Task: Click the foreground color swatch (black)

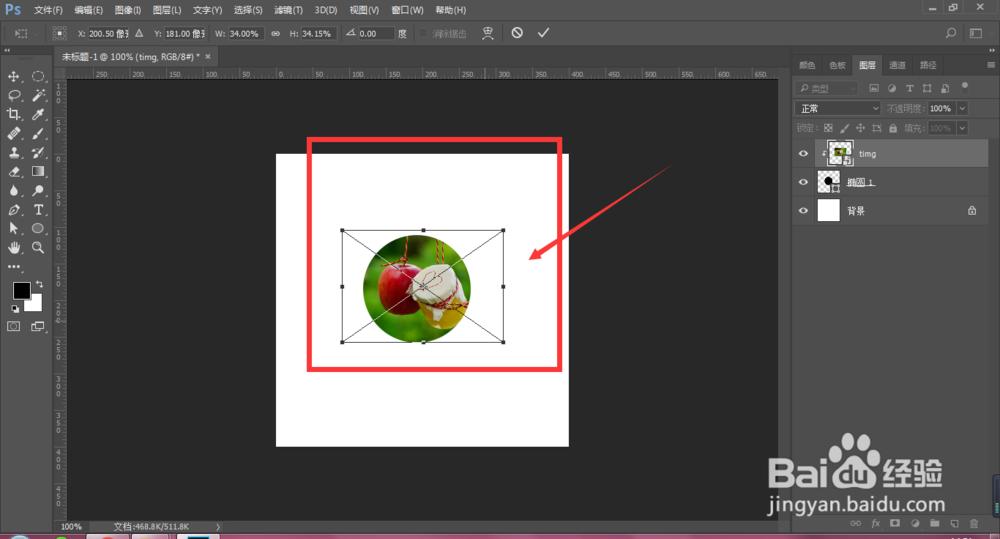Action: click(x=21, y=291)
